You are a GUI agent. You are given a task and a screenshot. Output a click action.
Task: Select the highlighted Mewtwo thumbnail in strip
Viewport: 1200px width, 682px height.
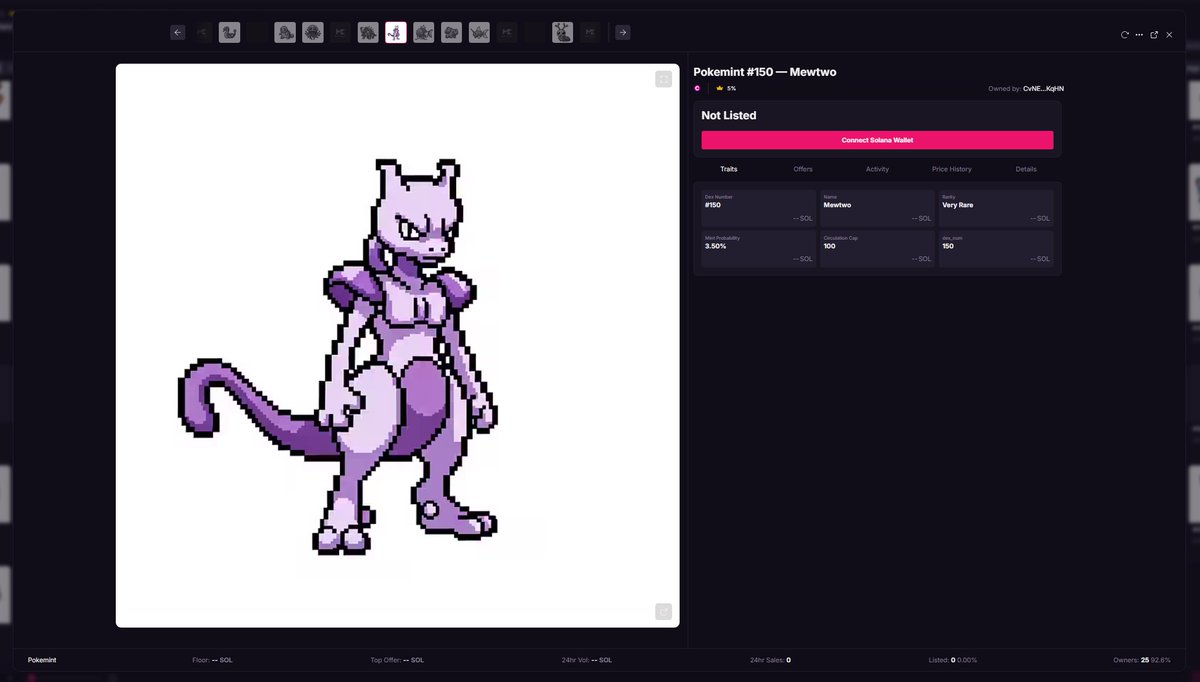tap(396, 32)
